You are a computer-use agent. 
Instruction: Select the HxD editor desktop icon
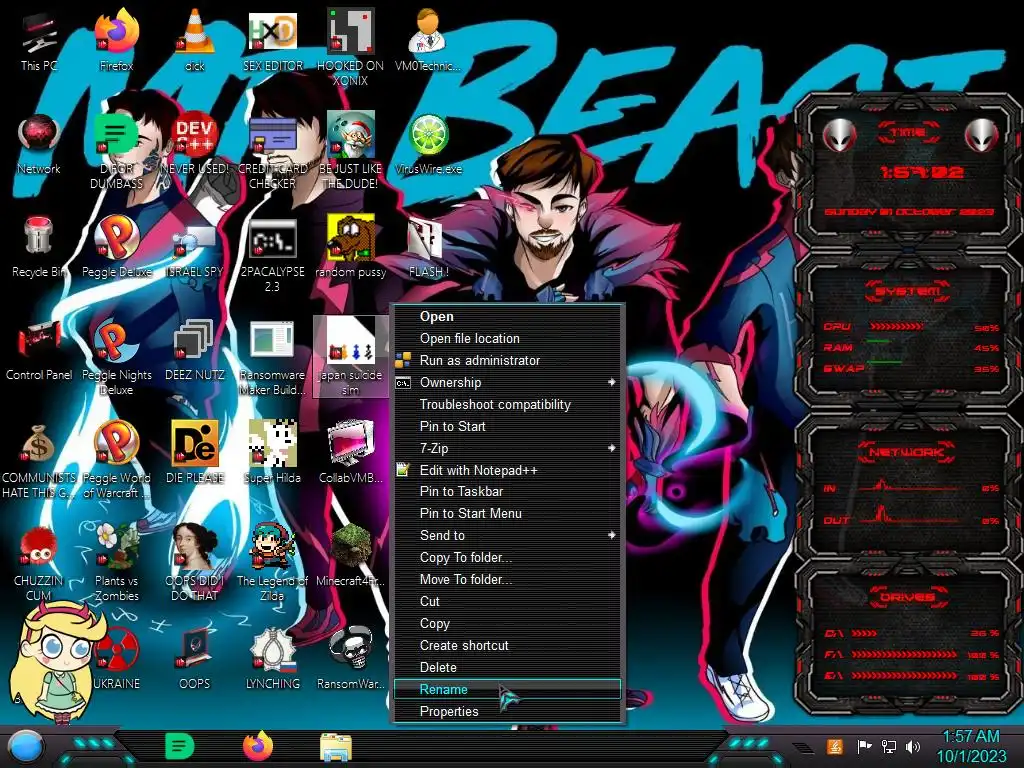pos(272,40)
